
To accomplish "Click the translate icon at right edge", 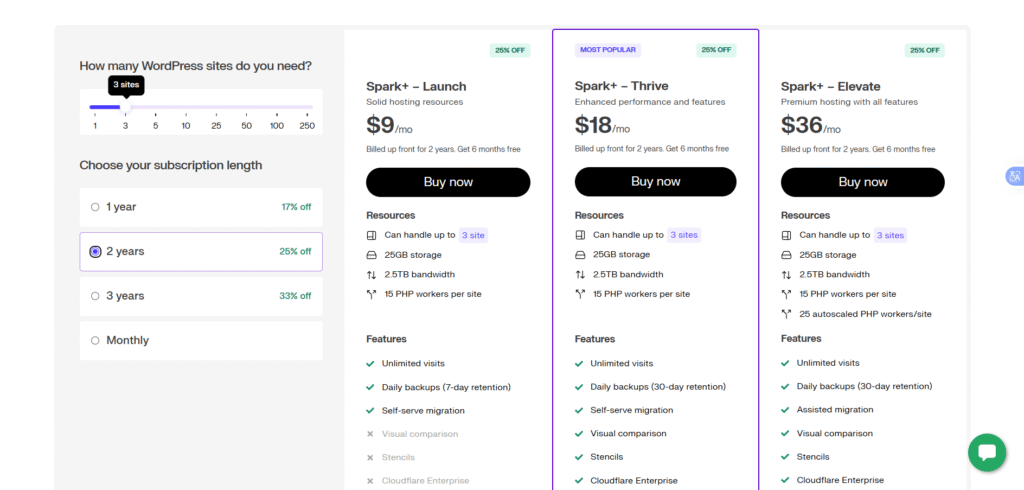I will click(x=1014, y=176).
